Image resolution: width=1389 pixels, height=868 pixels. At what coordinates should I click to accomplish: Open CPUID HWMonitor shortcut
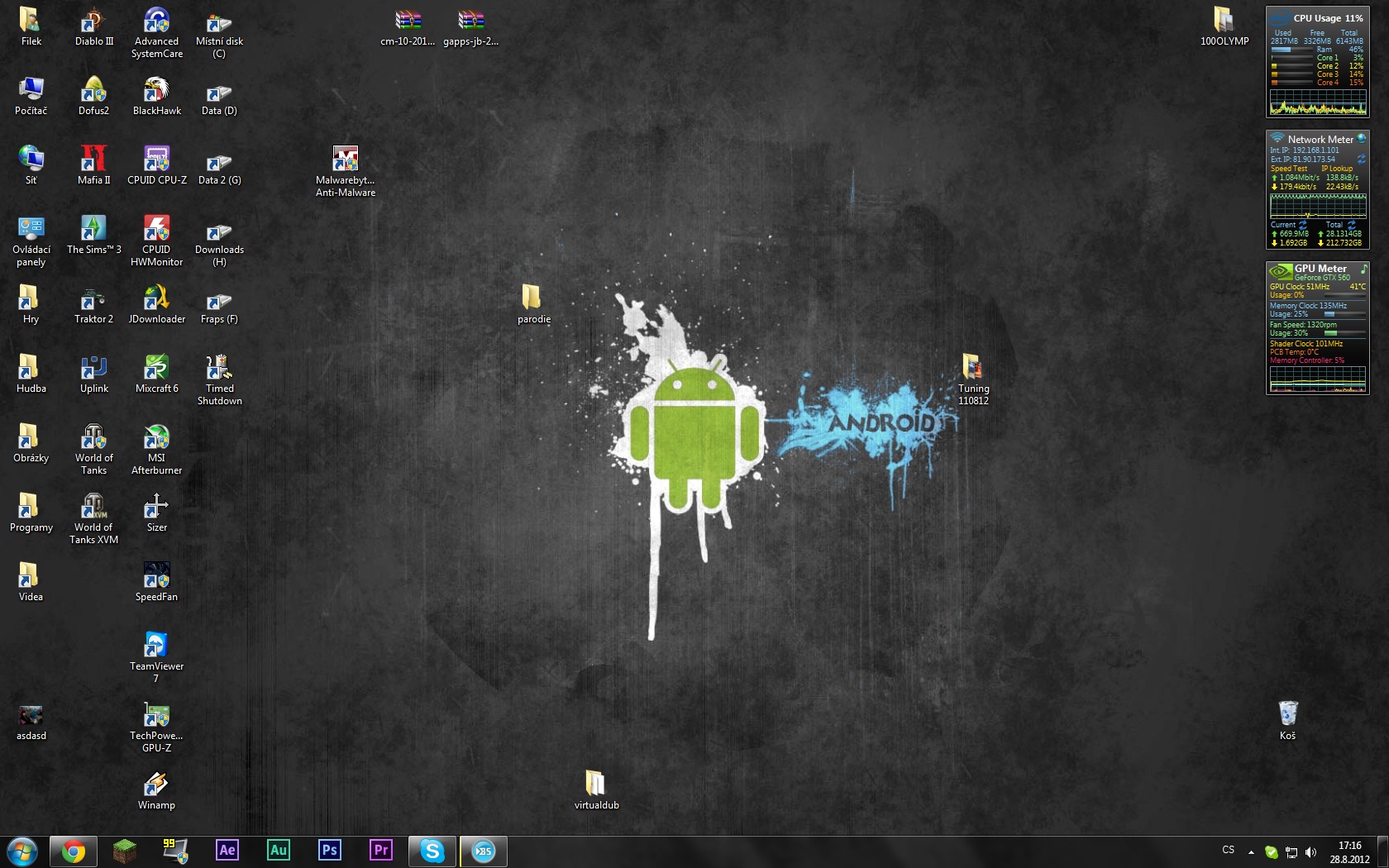[x=157, y=241]
